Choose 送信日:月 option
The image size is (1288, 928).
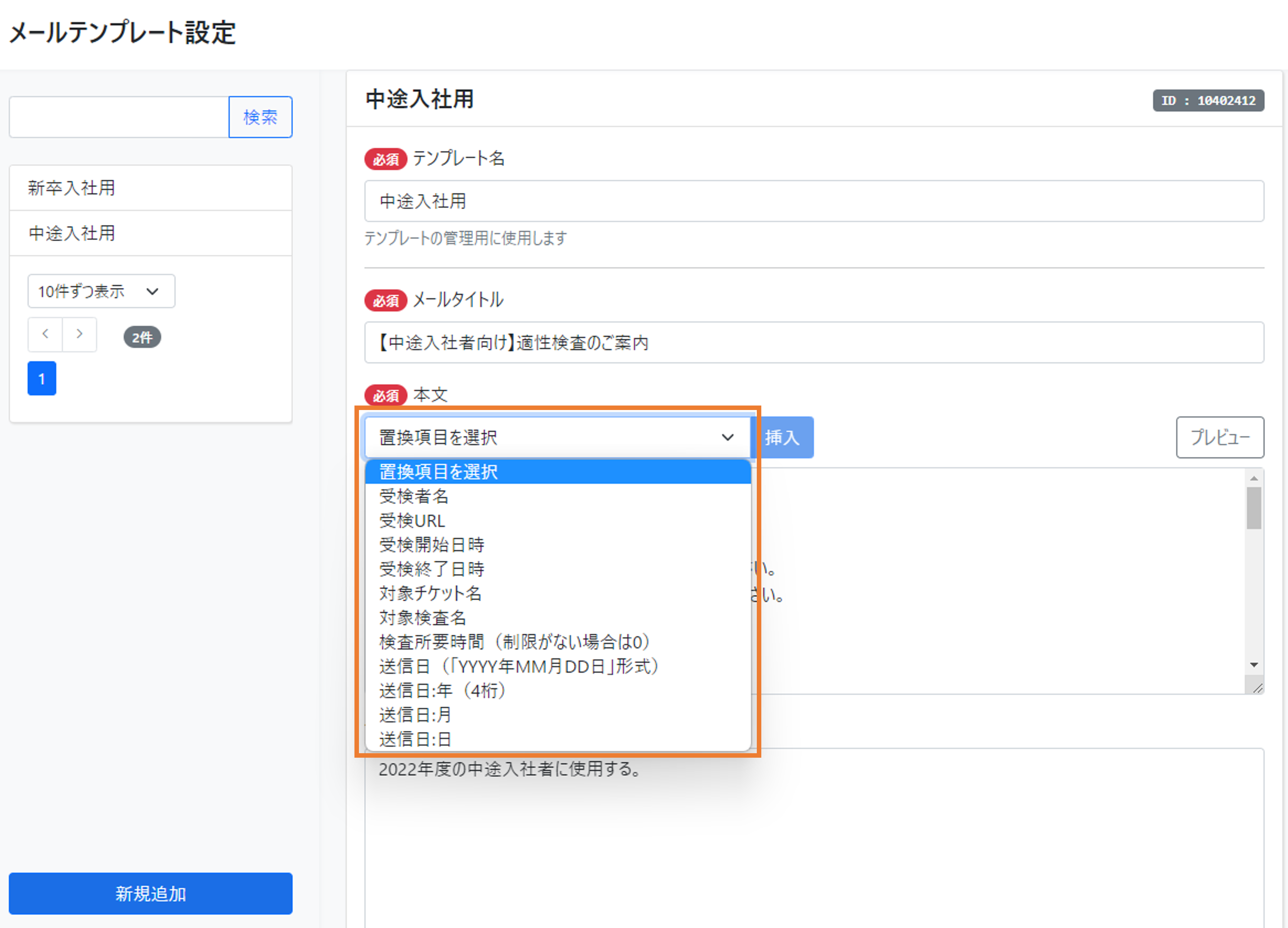coord(558,715)
